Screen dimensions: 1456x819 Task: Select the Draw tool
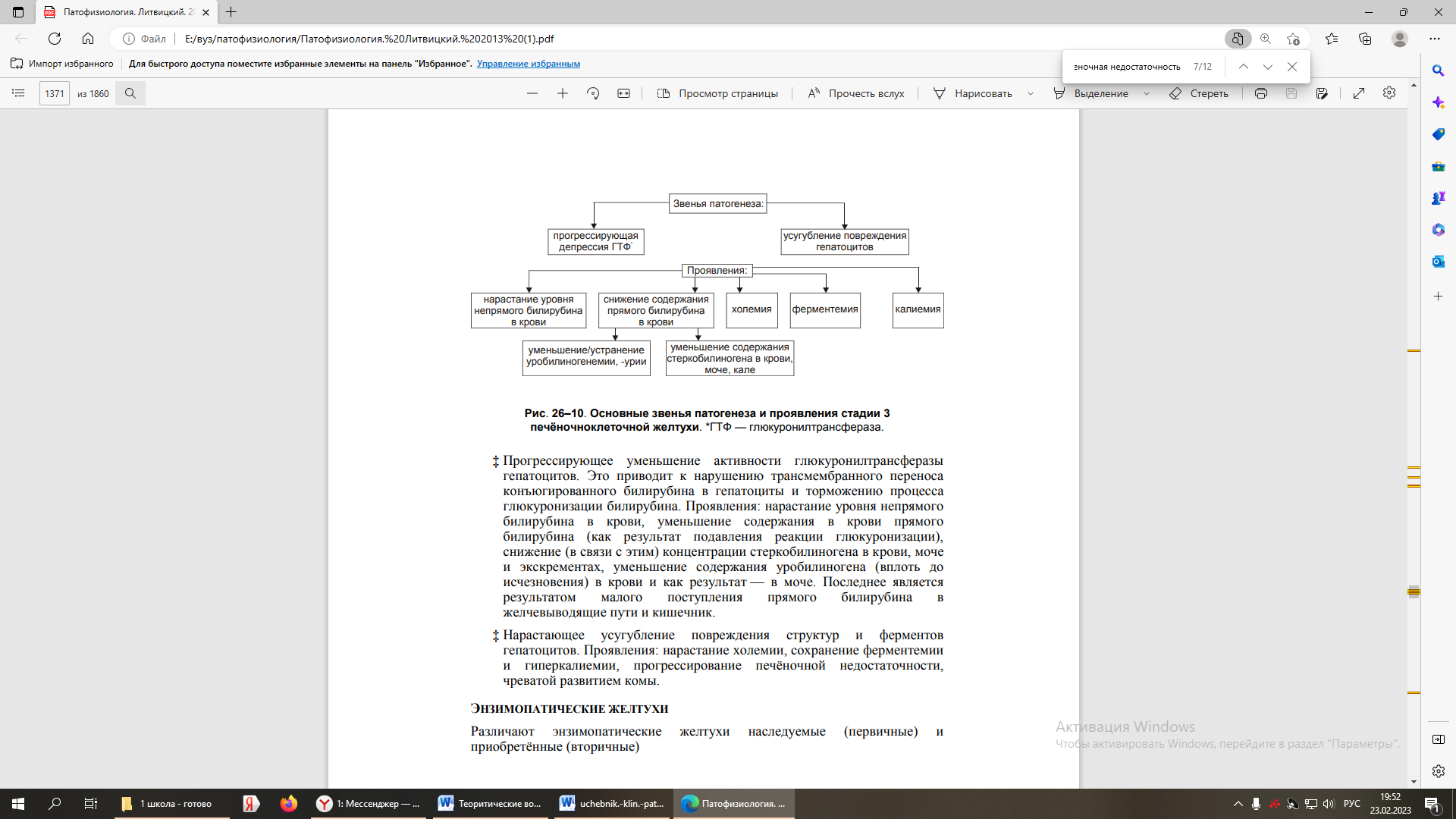pyautogui.click(x=973, y=93)
